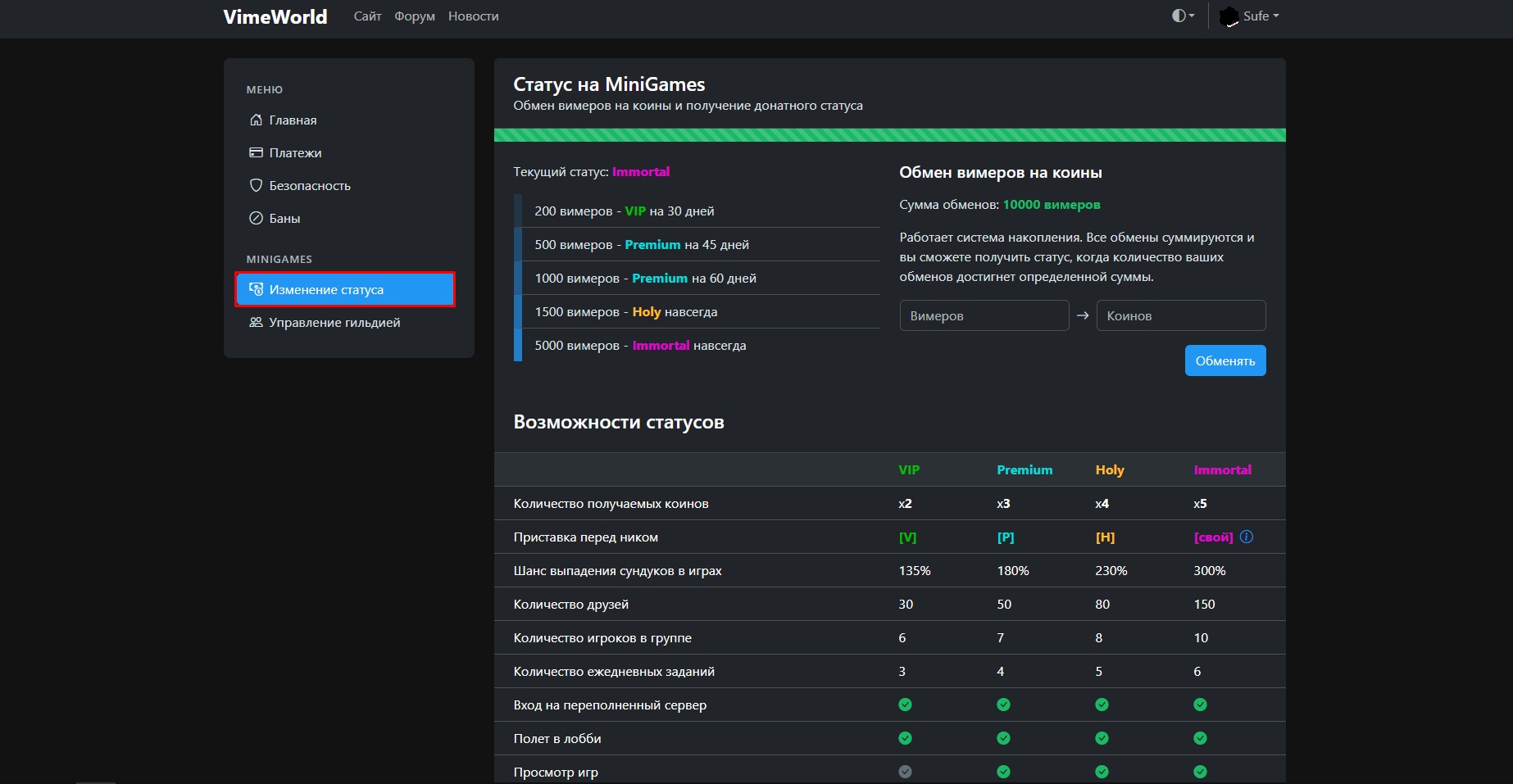
Task: Focus the Вимеров input field
Action: point(984,315)
